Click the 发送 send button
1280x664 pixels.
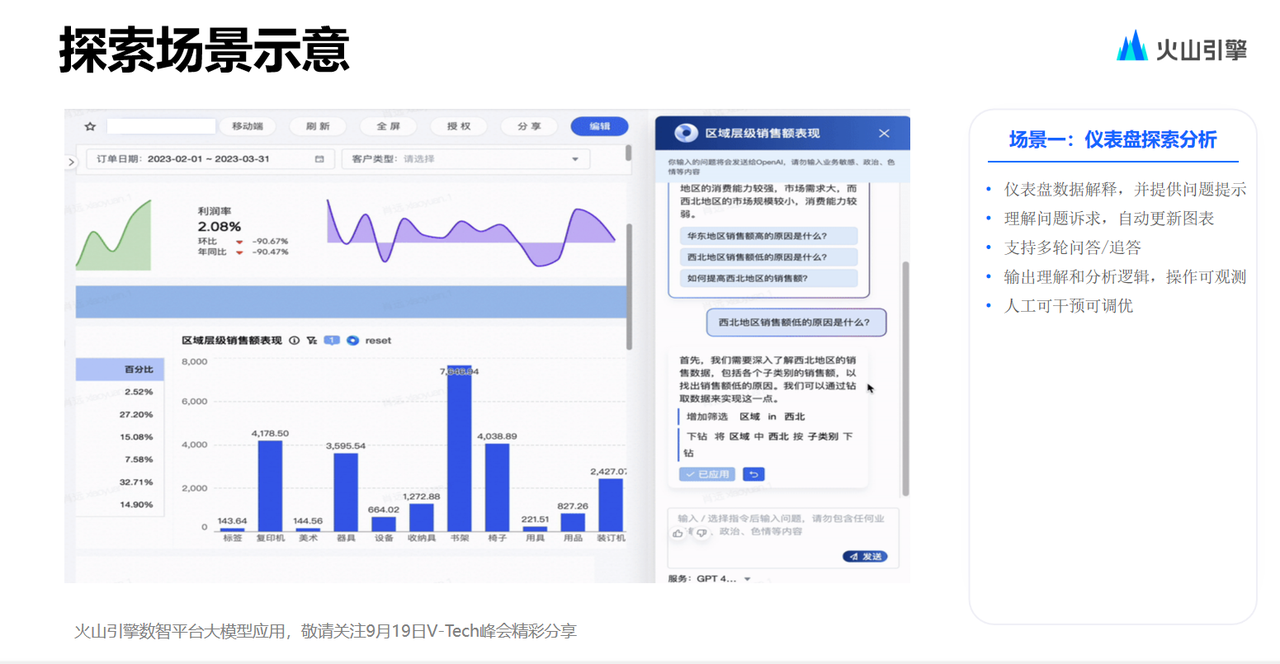[x=865, y=556]
